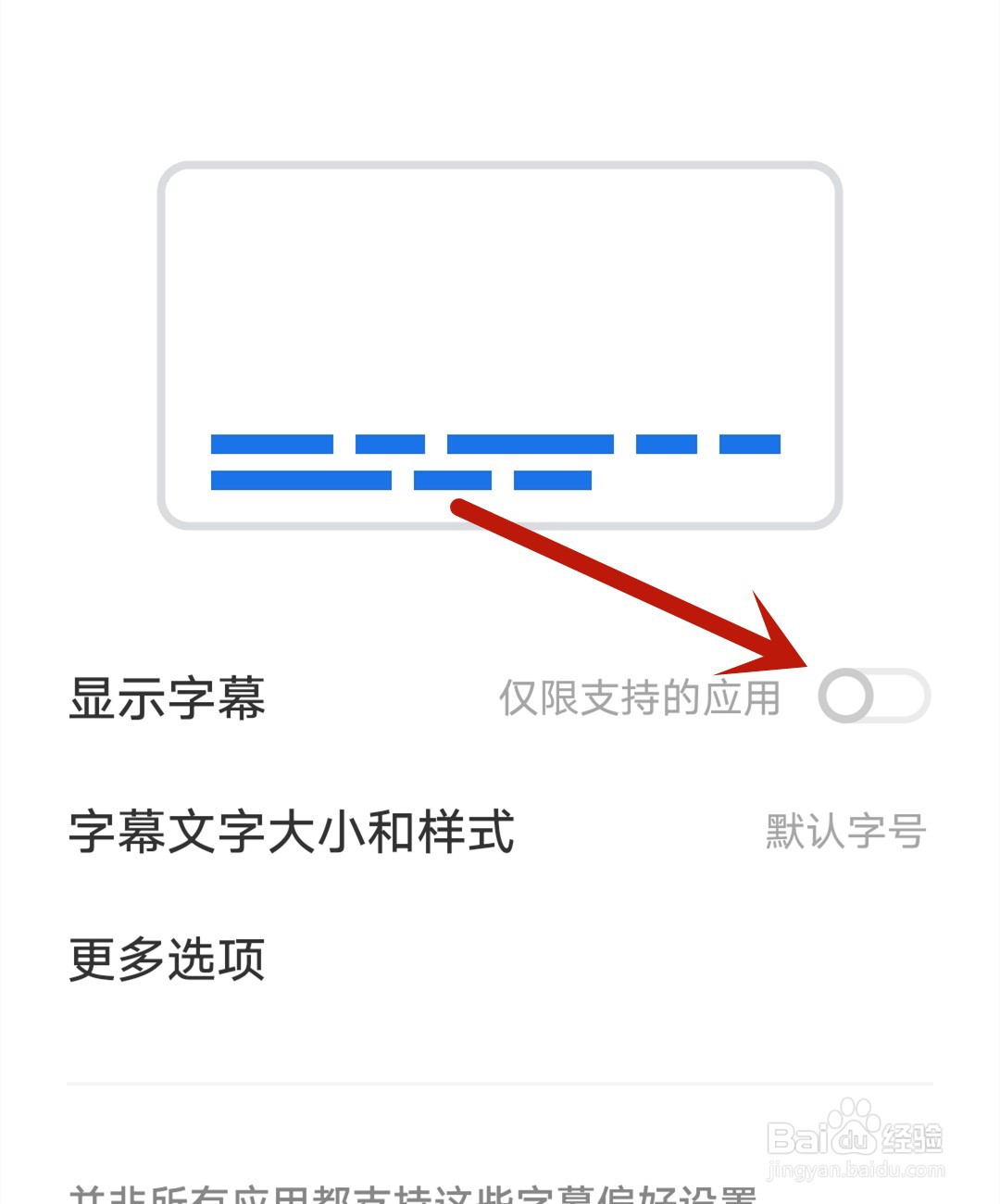
Task: Click the Baidu paw logo watermark
Action: [855, 1124]
